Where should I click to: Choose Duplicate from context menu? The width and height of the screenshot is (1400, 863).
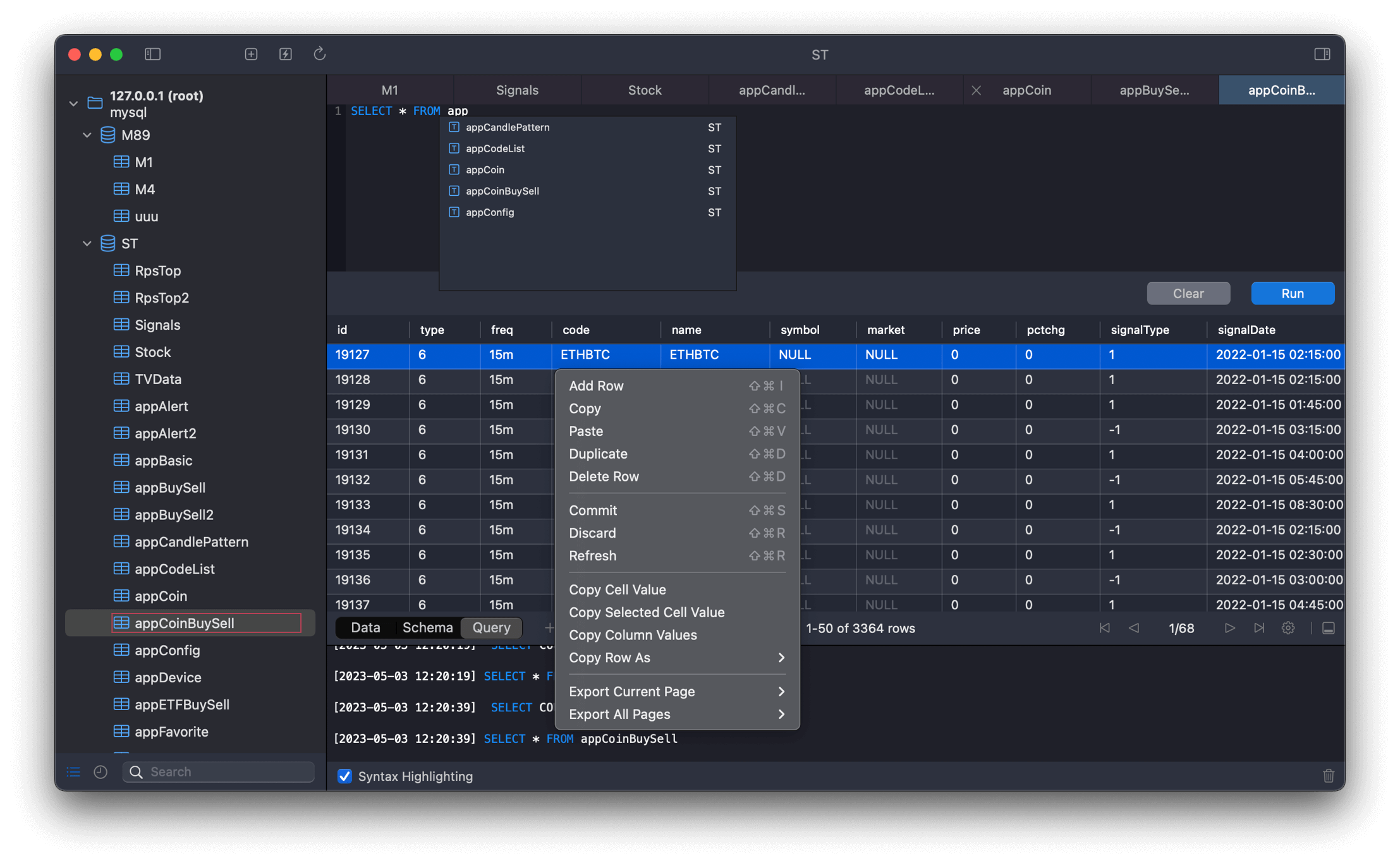pyautogui.click(x=677, y=454)
